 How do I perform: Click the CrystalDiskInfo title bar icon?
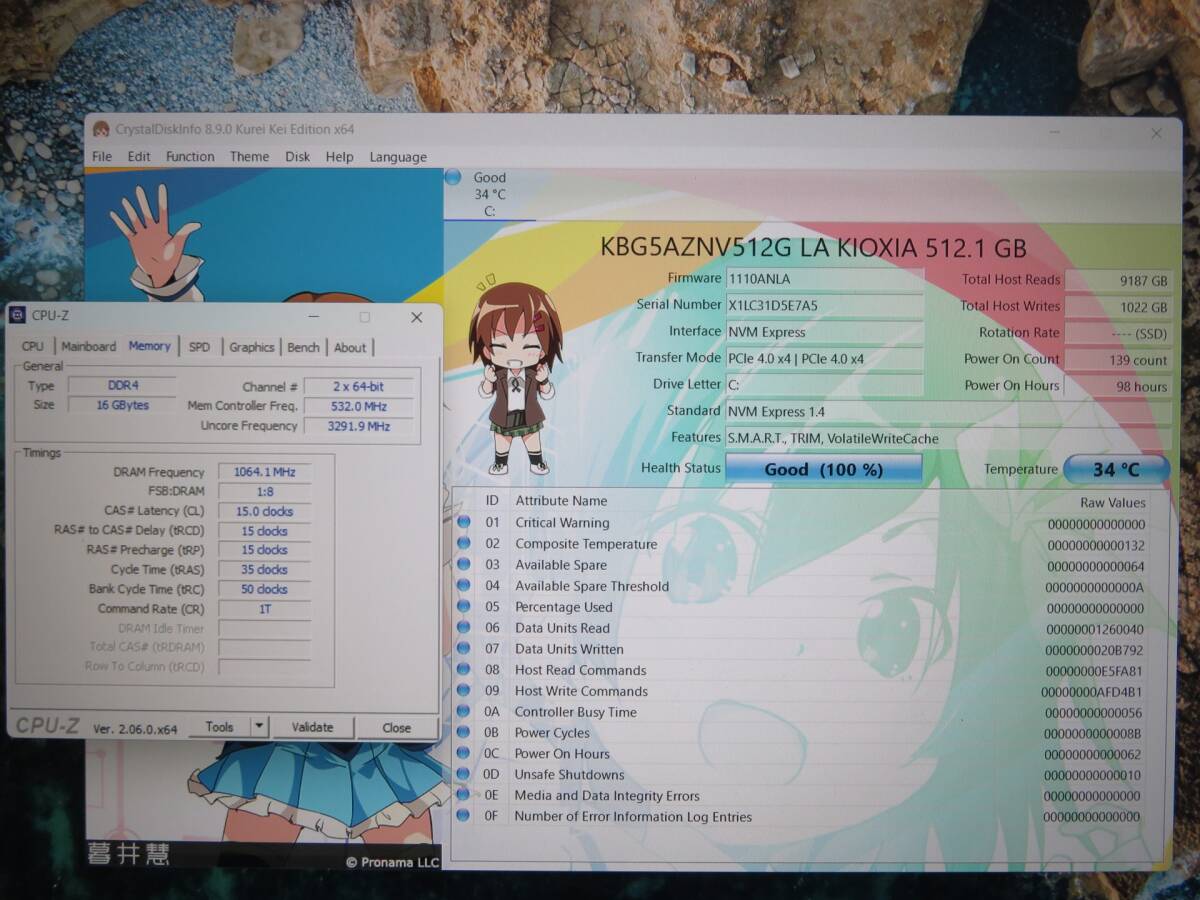coord(101,129)
